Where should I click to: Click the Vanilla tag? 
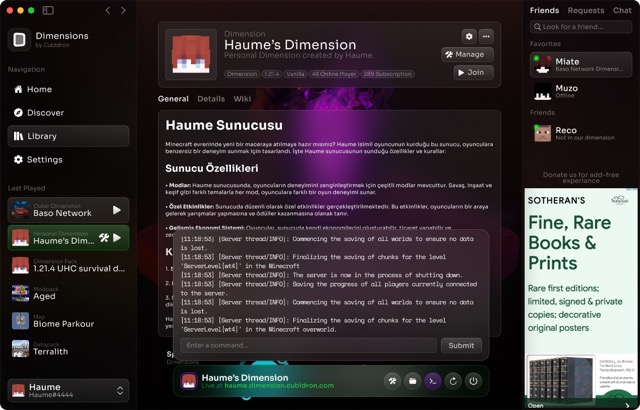[295, 74]
